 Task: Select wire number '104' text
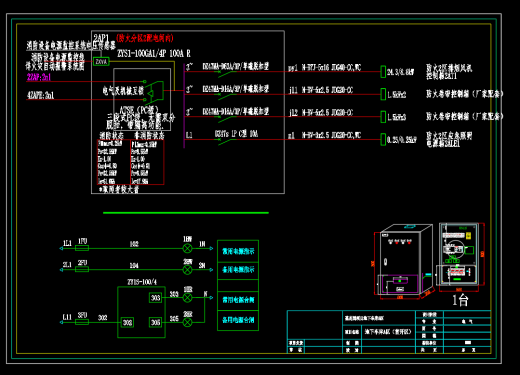point(134,266)
